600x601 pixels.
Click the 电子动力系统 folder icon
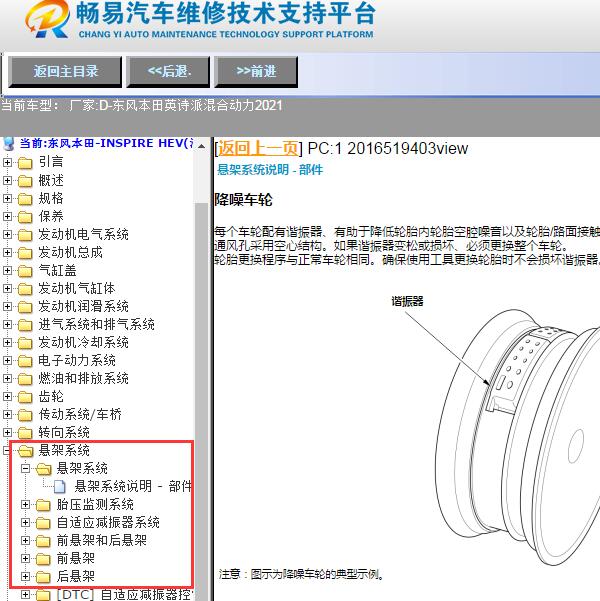point(25,361)
